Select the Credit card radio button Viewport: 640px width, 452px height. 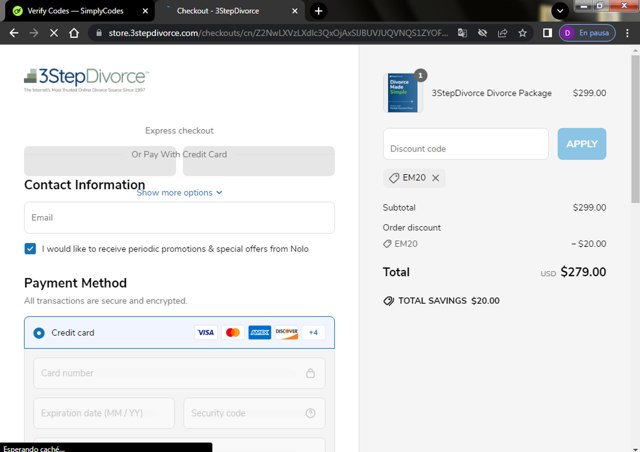(x=39, y=333)
